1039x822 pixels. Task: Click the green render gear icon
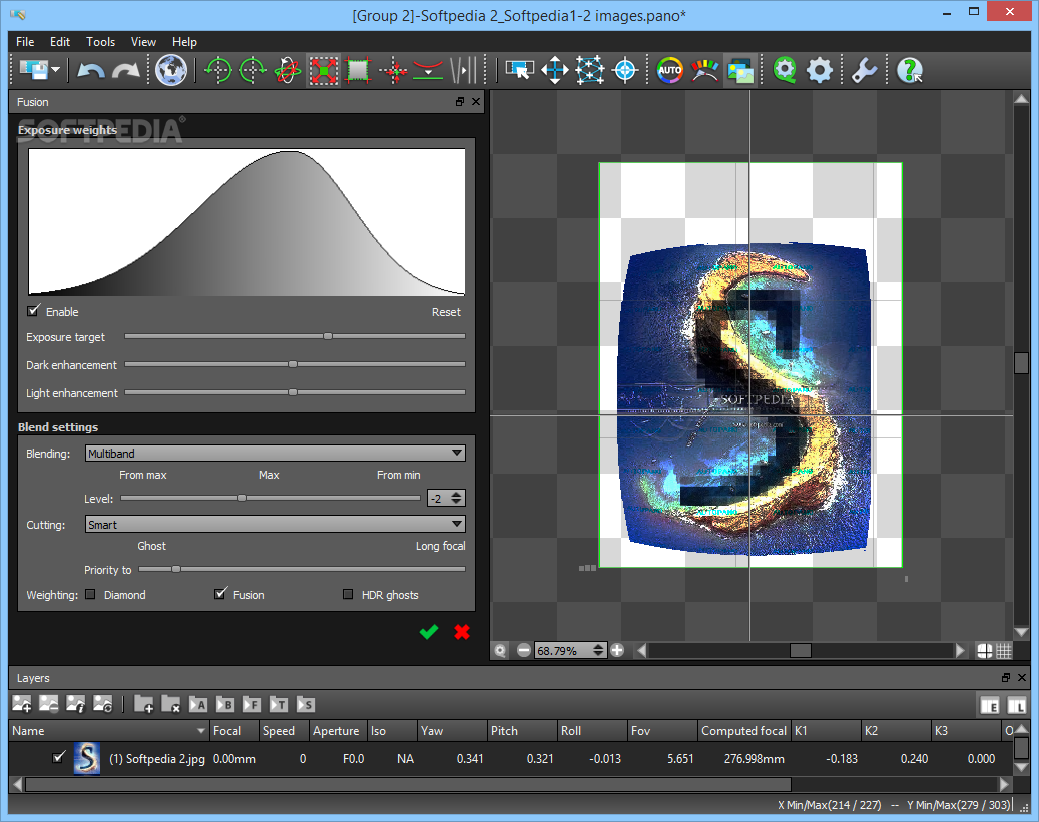(785, 70)
